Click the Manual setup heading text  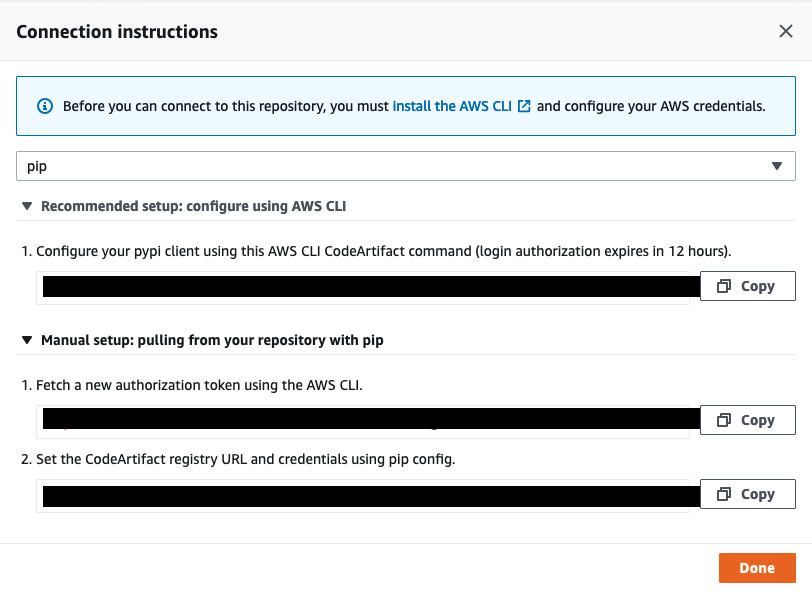pyautogui.click(x=212, y=340)
